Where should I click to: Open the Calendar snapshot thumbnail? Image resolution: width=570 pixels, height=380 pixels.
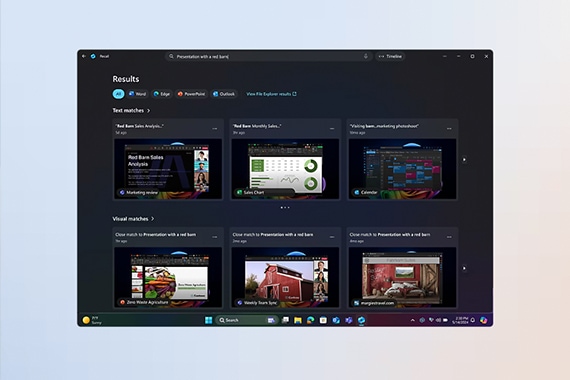pyautogui.click(x=402, y=169)
